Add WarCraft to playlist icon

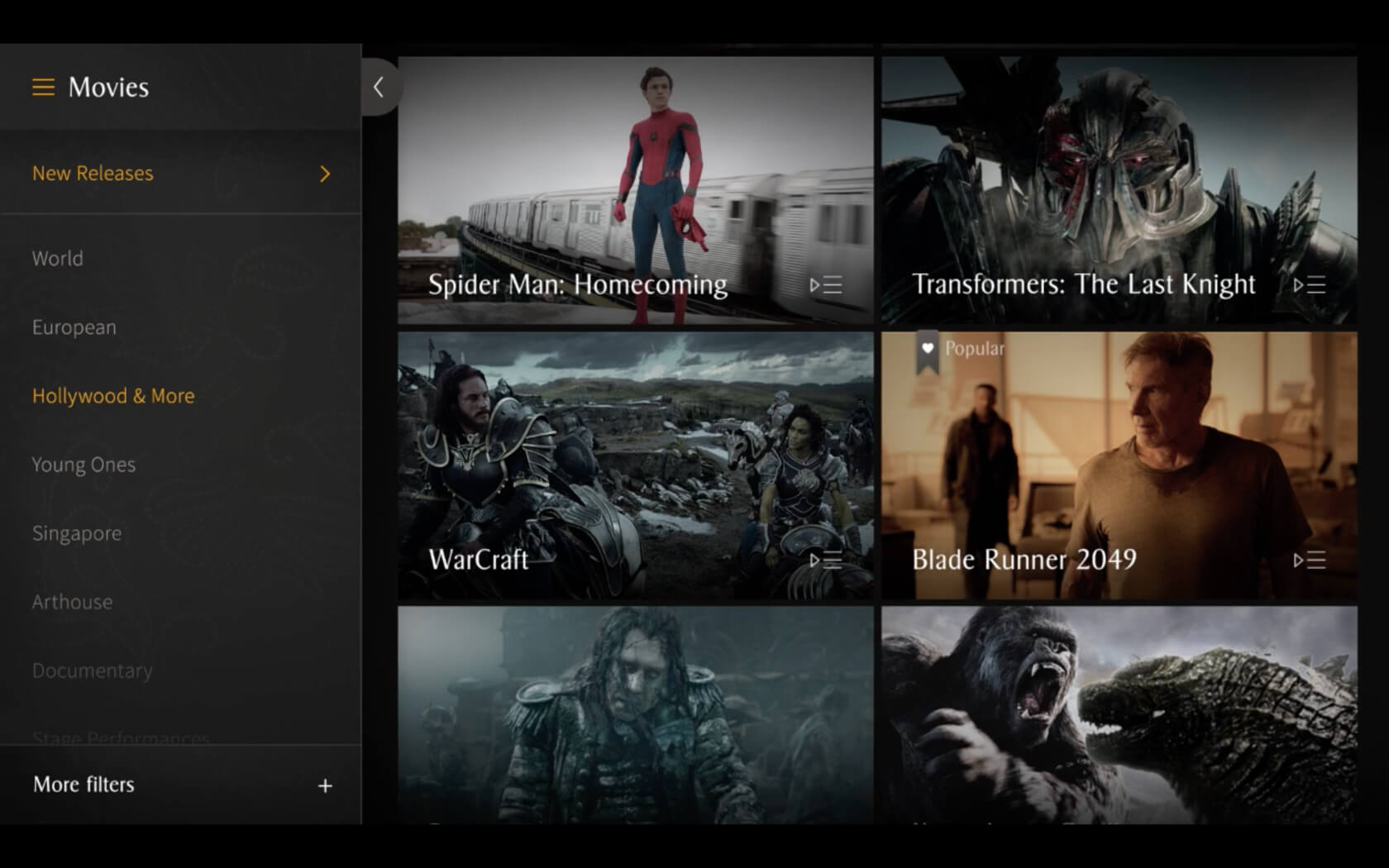coord(826,560)
